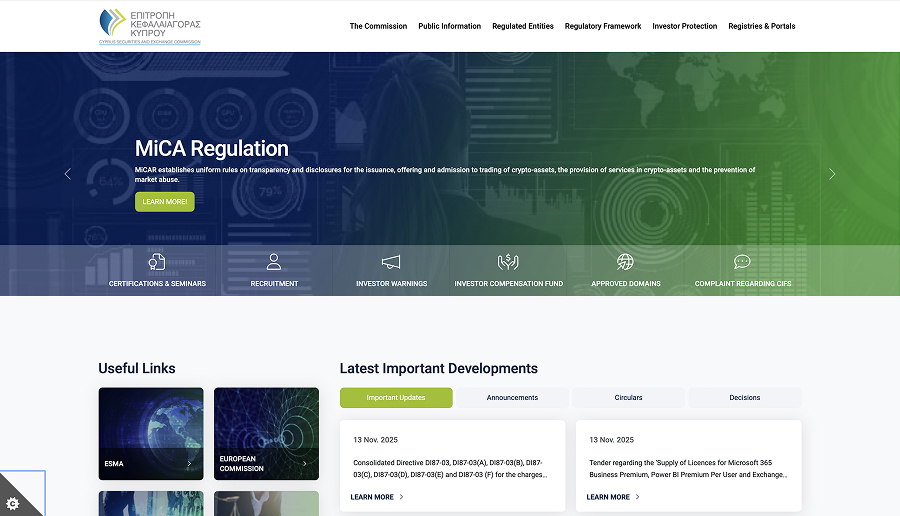
Task: Open the Regulatory Framework menu
Action: [x=603, y=26]
